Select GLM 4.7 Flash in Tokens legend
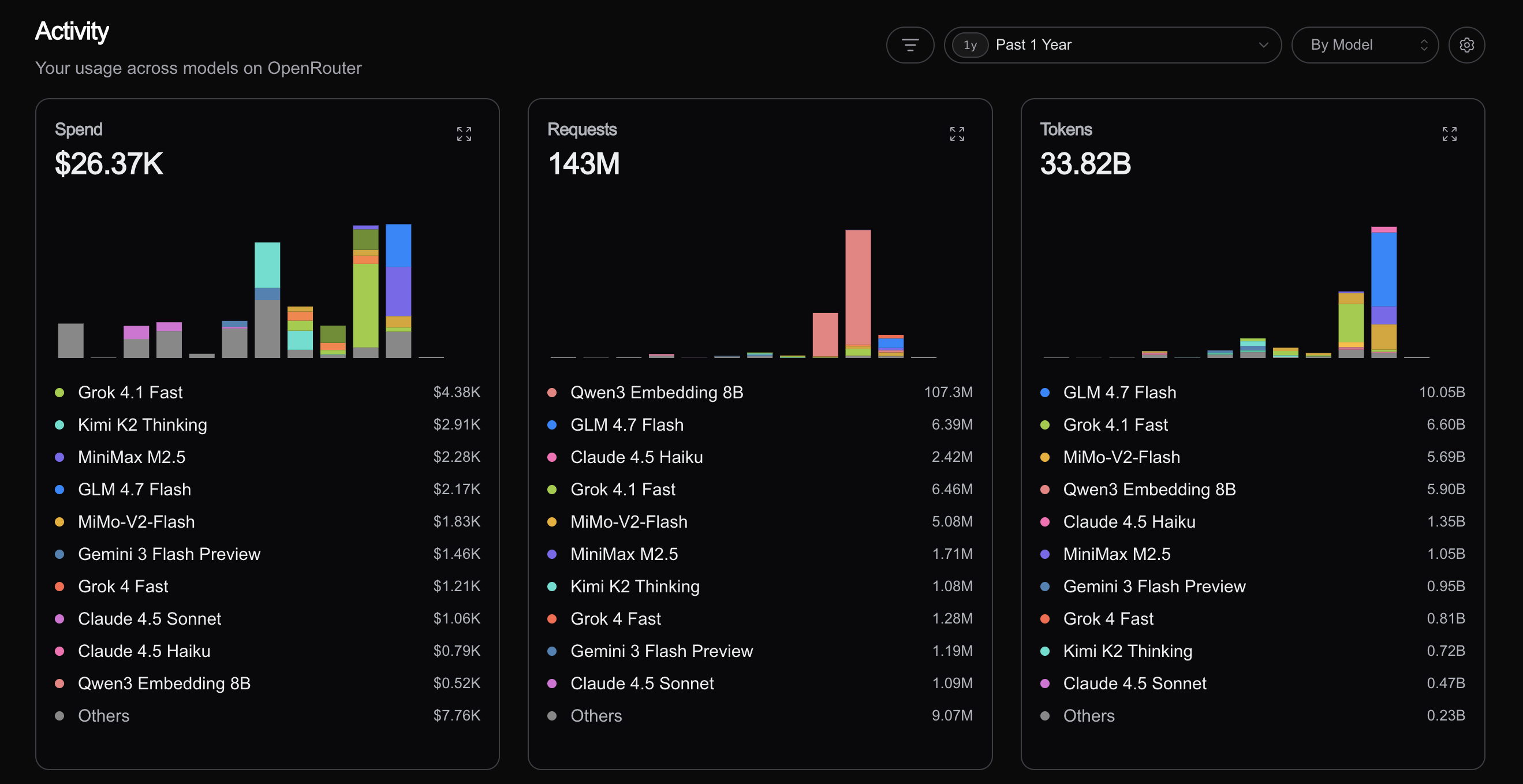The image size is (1523, 784). 1252,393
